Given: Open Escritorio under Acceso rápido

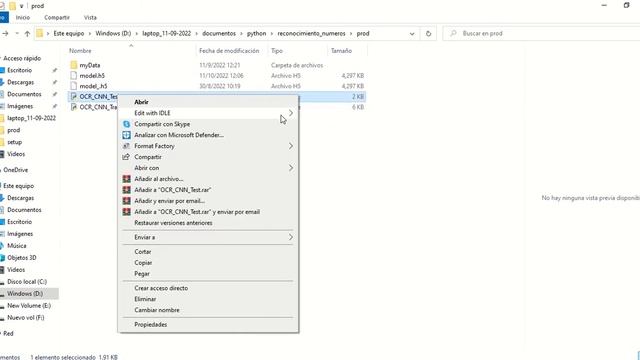Looking at the screenshot, I should (19, 70).
